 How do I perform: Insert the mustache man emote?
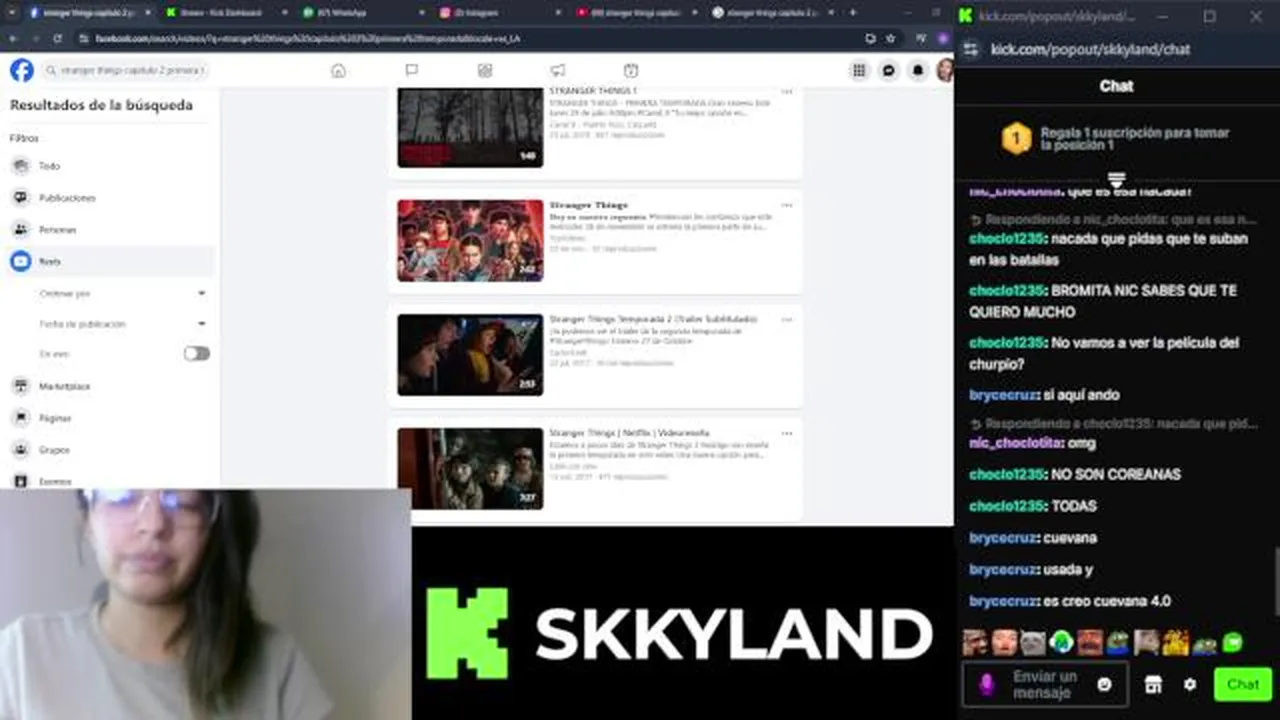1090,642
